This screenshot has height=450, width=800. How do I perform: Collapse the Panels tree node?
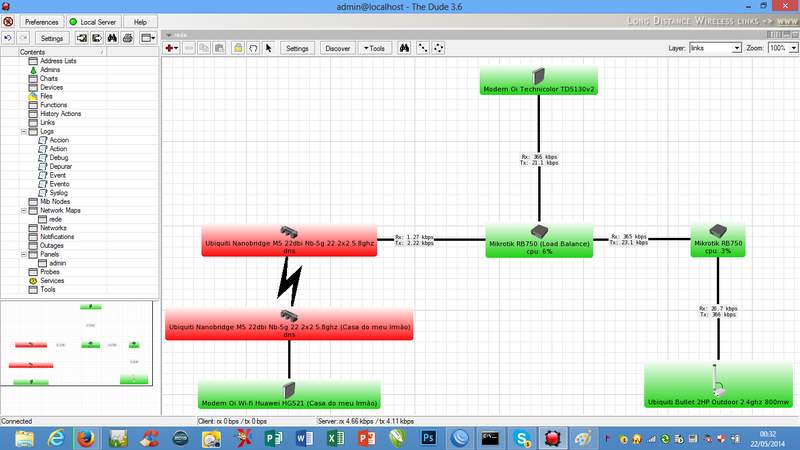(x=23, y=255)
